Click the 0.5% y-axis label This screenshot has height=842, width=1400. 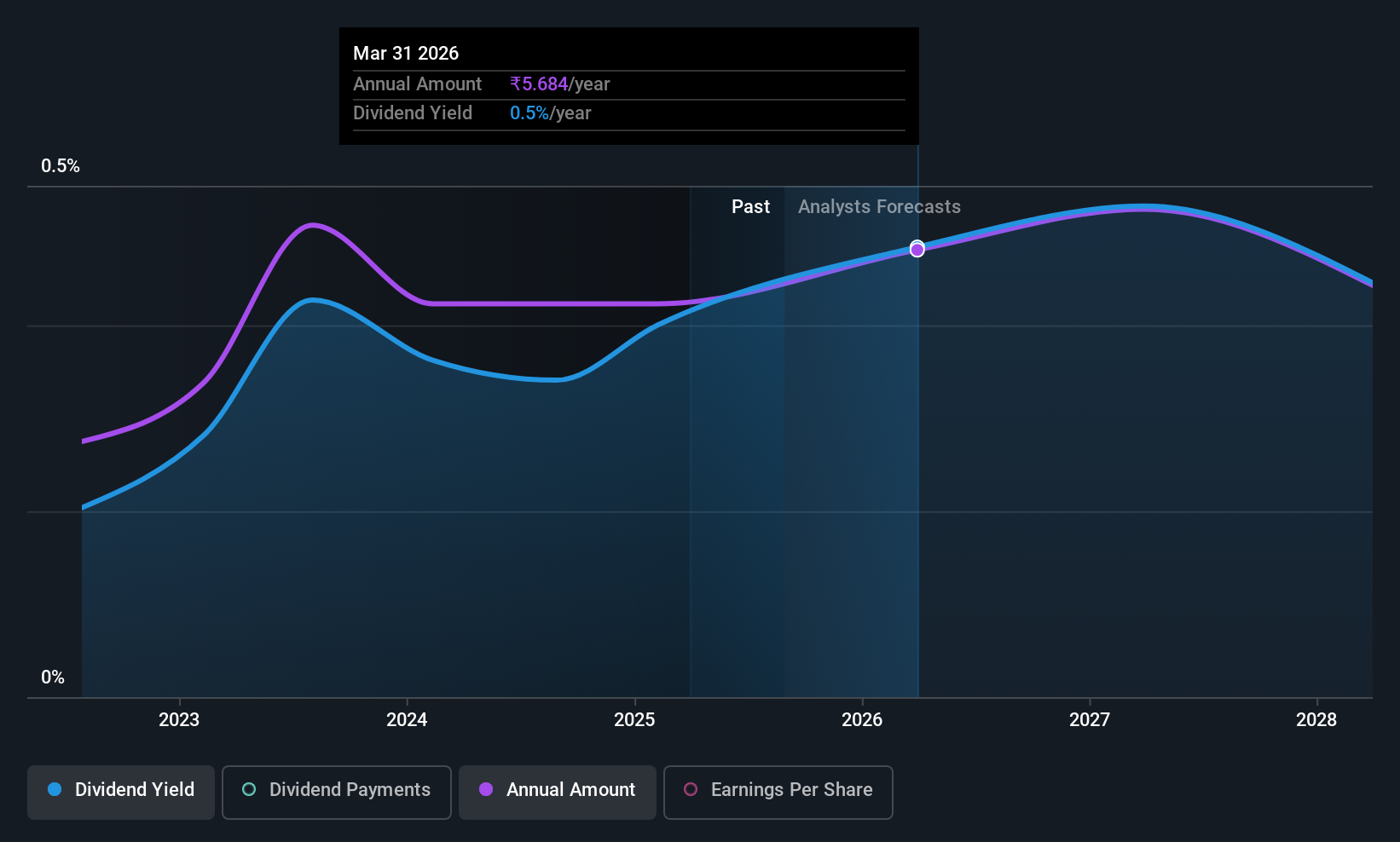tap(61, 166)
